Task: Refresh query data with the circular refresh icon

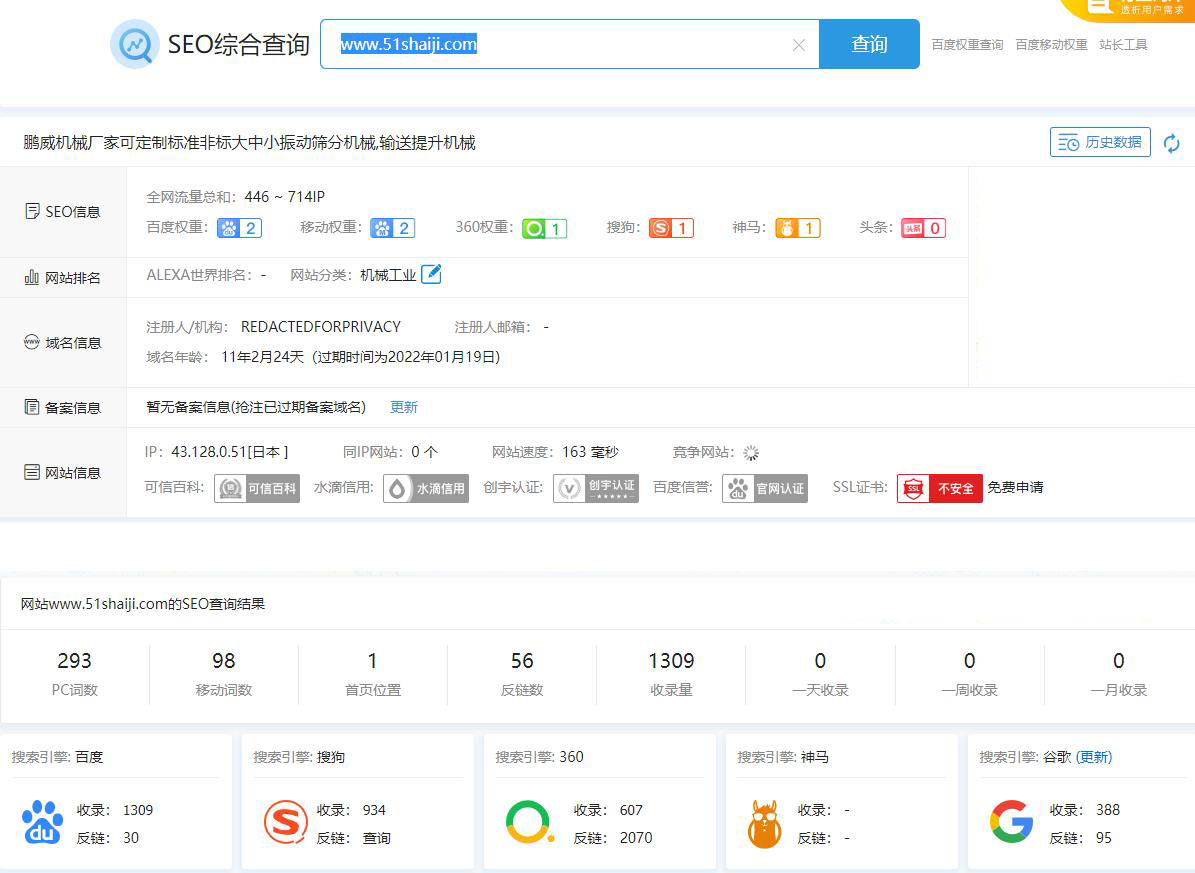Action: [1171, 143]
